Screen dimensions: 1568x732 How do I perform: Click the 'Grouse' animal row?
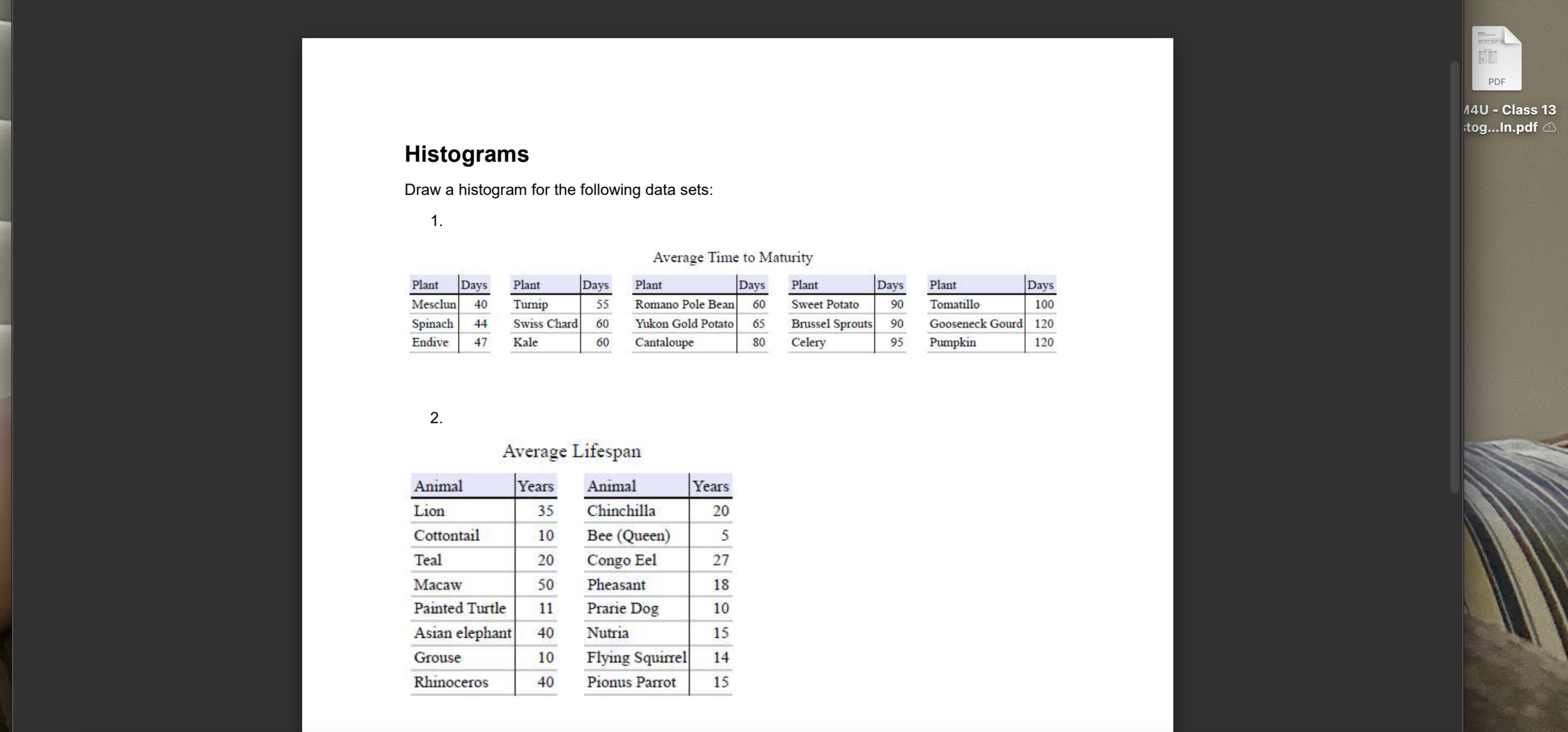(x=484, y=658)
